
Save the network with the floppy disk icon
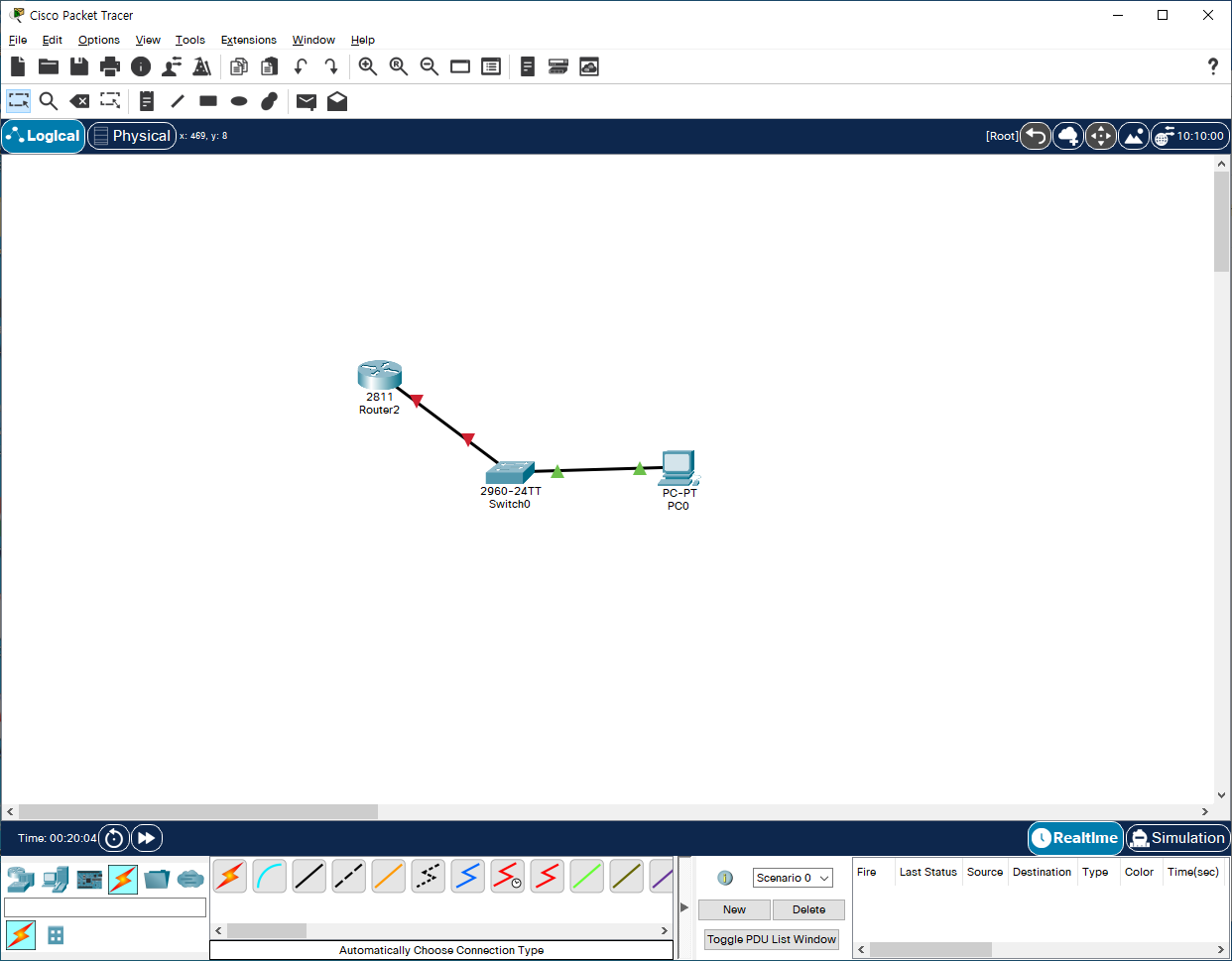(79, 66)
